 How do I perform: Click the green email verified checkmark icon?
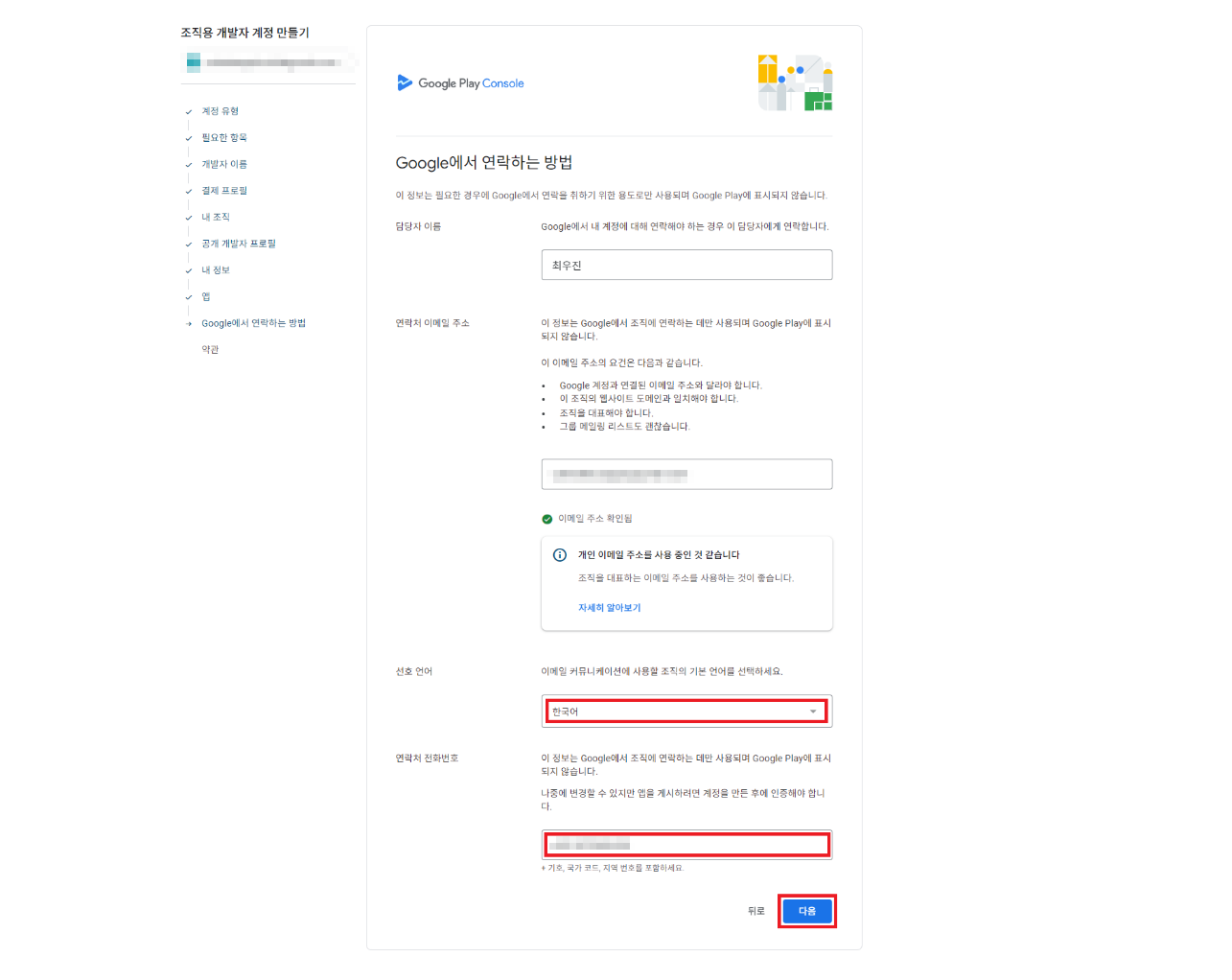[547, 519]
